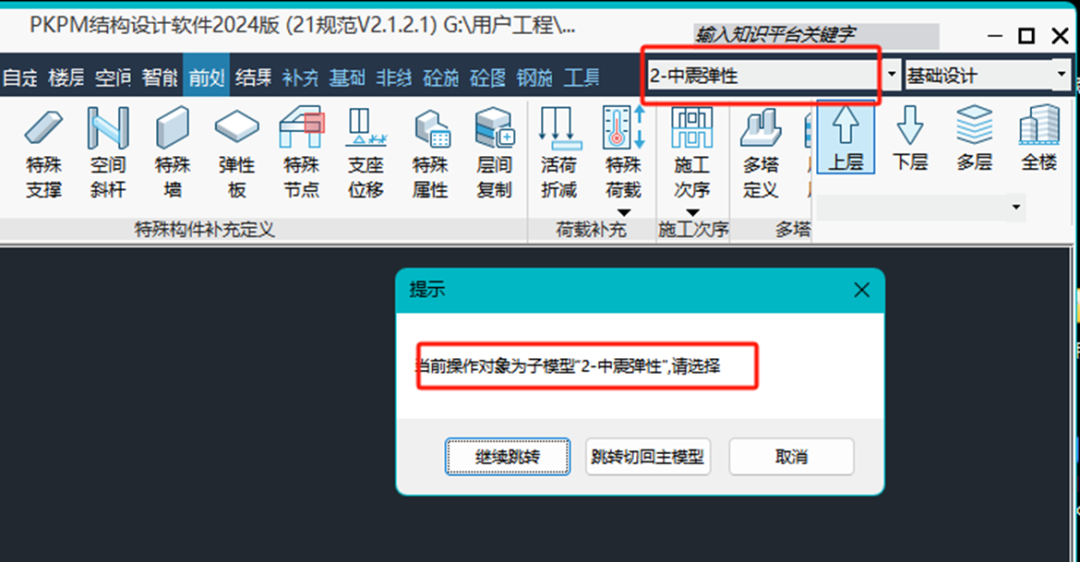Switch to the 楼层 ribbon tab
Image resolution: width=1080 pixels, height=562 pixels.
(x=66, y=77)
